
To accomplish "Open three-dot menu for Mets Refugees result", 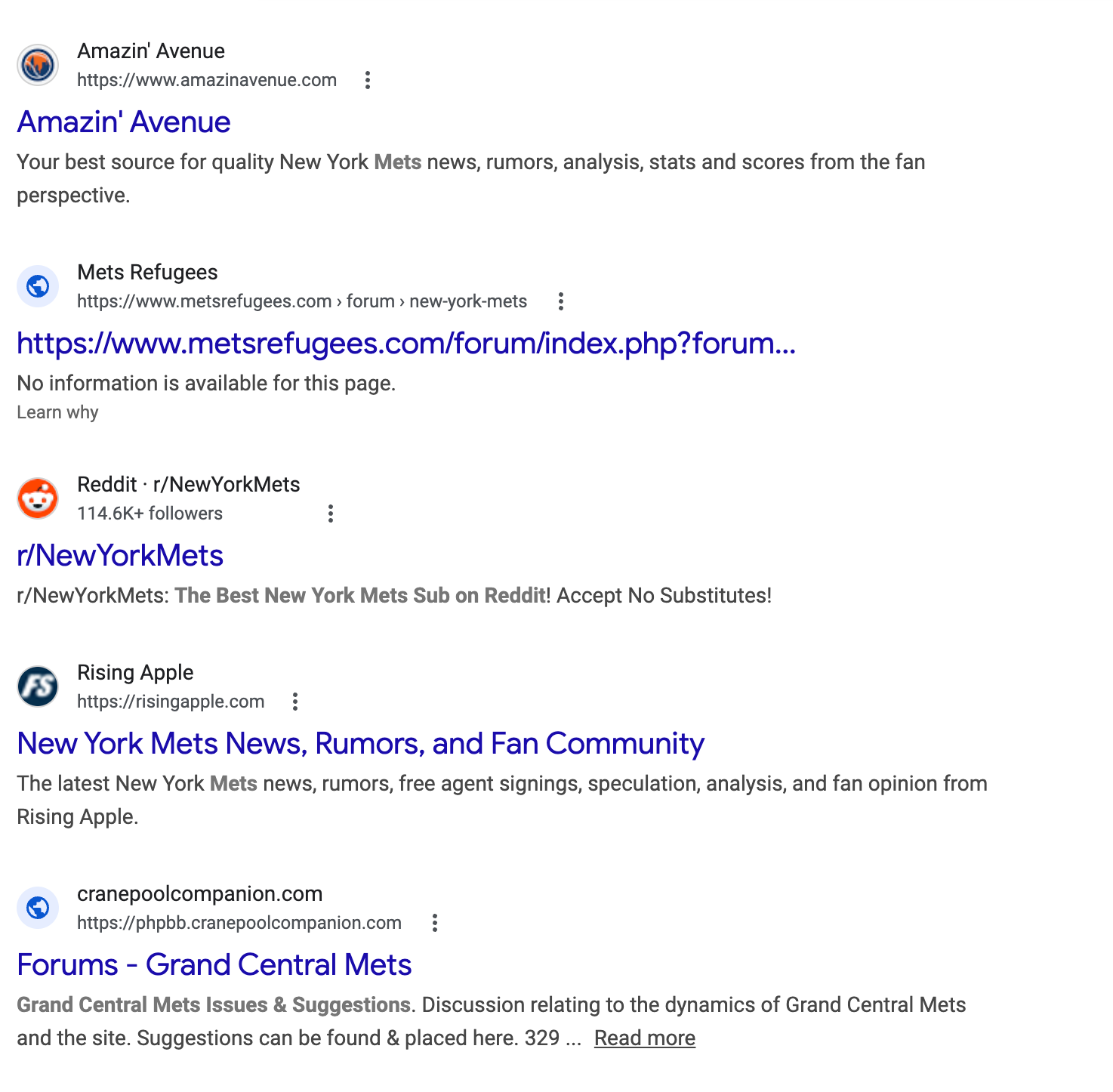I will pos(560,301).
